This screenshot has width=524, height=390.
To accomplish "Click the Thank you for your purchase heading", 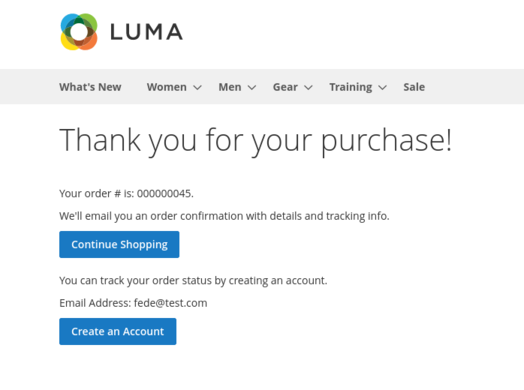I will coord(256,141).
